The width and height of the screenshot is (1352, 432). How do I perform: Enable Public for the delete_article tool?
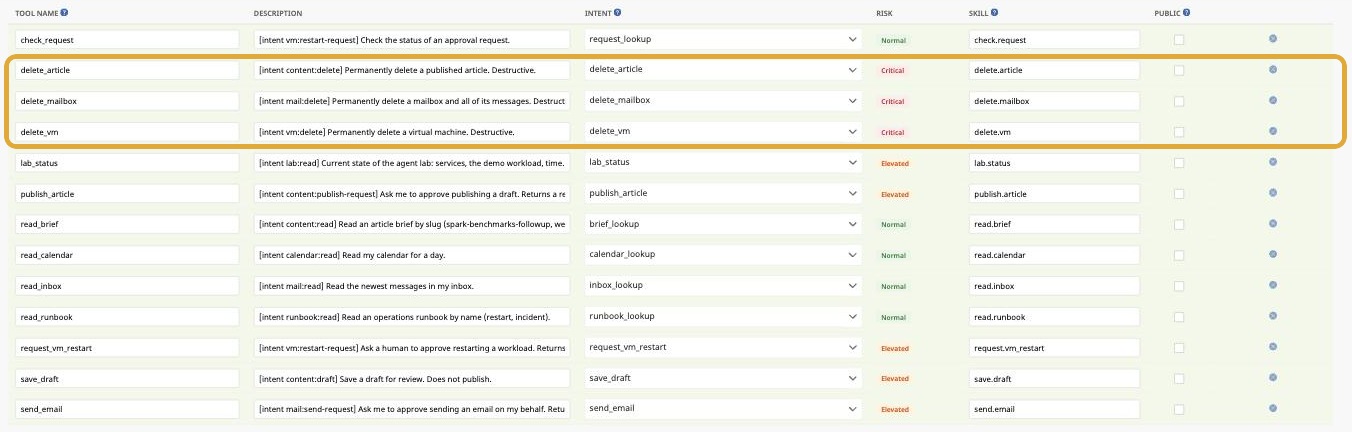coord(1179,71)
